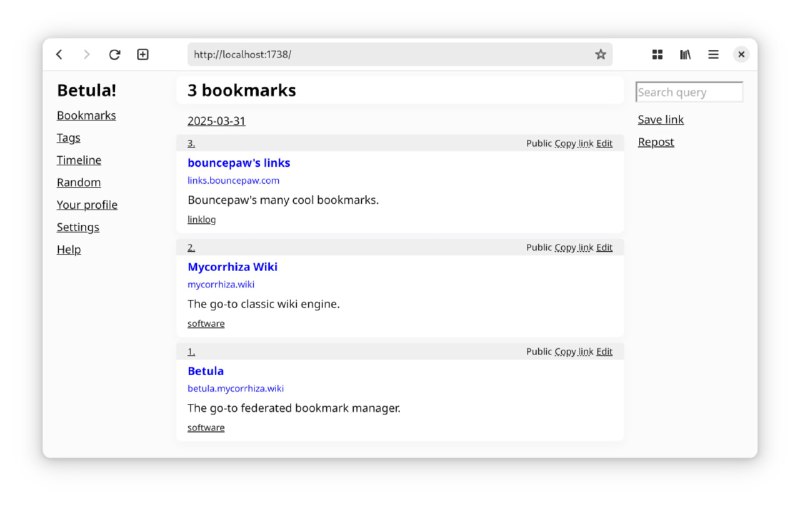Open the tab overview grid icon
This screenshot has width=800, height=505.
pyautogui.click(x=657, y=55)
